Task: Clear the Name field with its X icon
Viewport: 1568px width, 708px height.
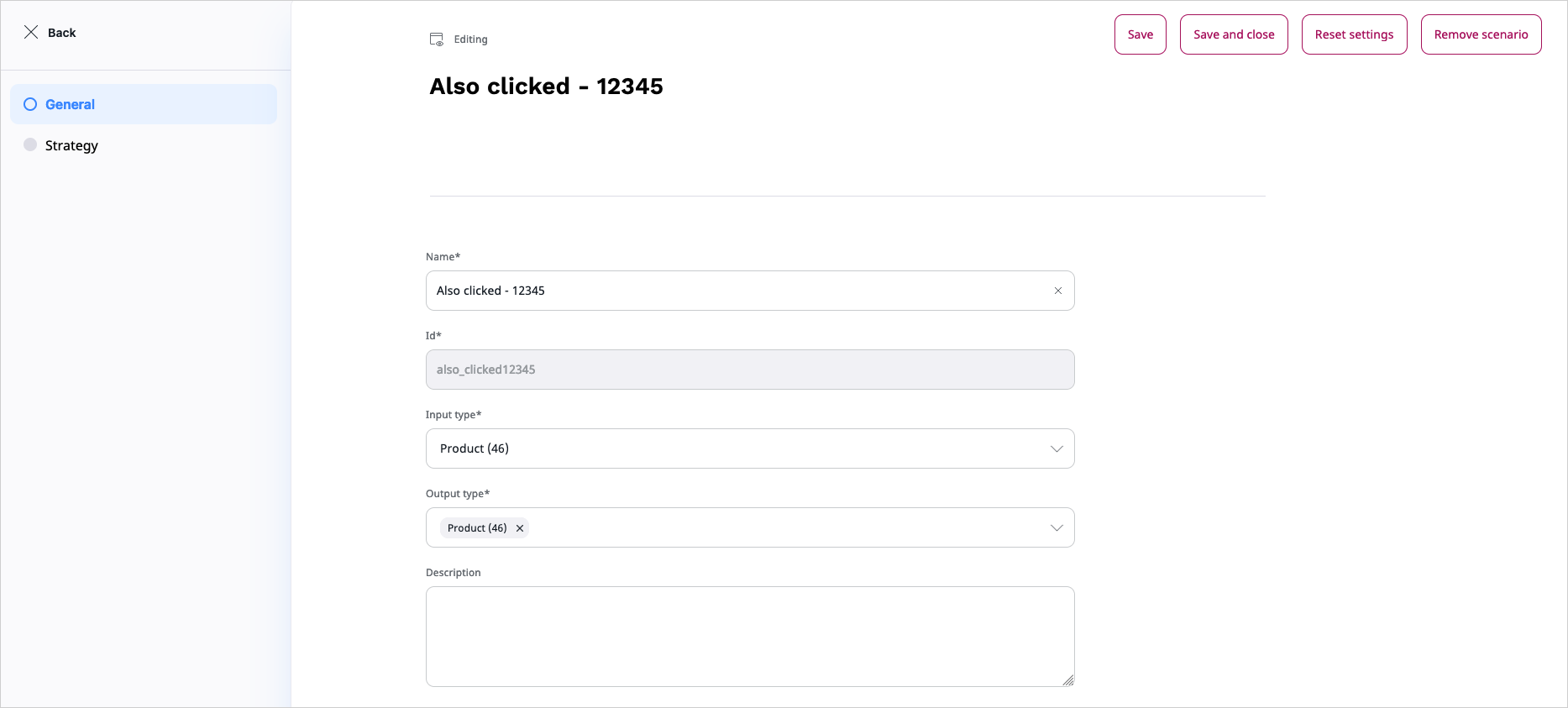Action: (1058, 291)
